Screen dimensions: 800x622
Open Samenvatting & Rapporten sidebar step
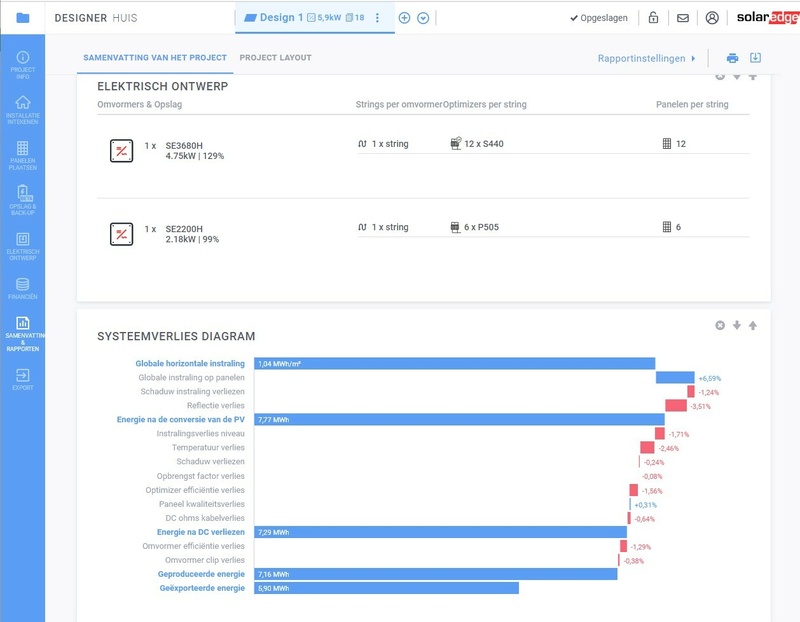[x=22, y=334]
